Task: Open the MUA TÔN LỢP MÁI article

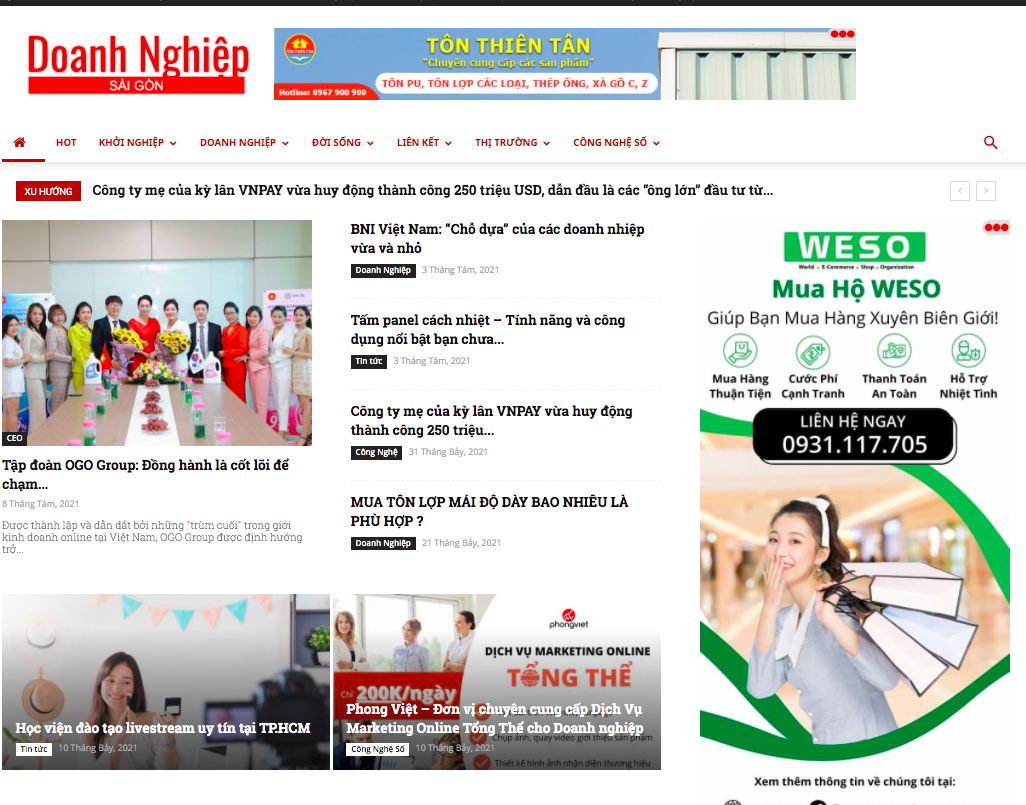Action: (x=489, y=511)
